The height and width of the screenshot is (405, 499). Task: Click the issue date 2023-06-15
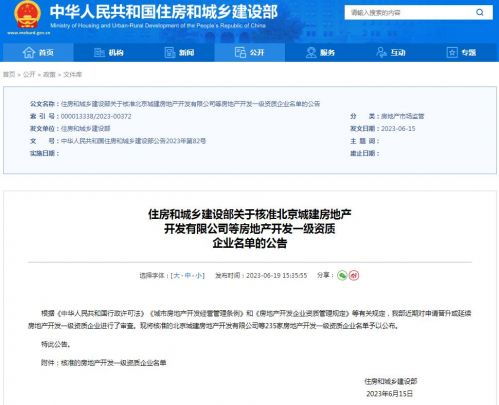(398, 129)
